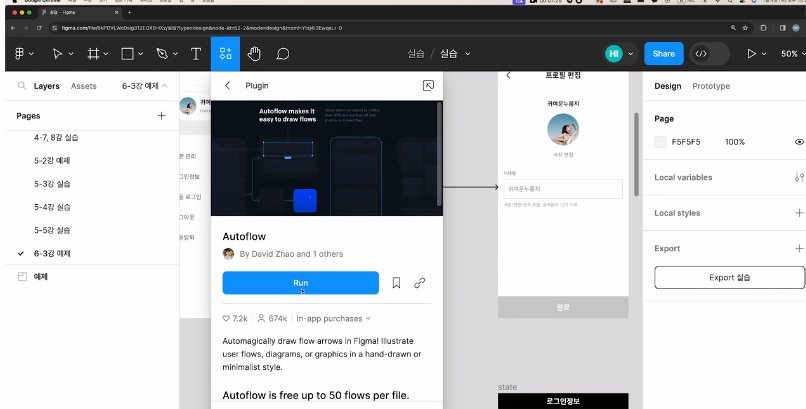Open the file name dropdown chevron
This screenshot has width=806, height=409.
(x=468, y=54)
